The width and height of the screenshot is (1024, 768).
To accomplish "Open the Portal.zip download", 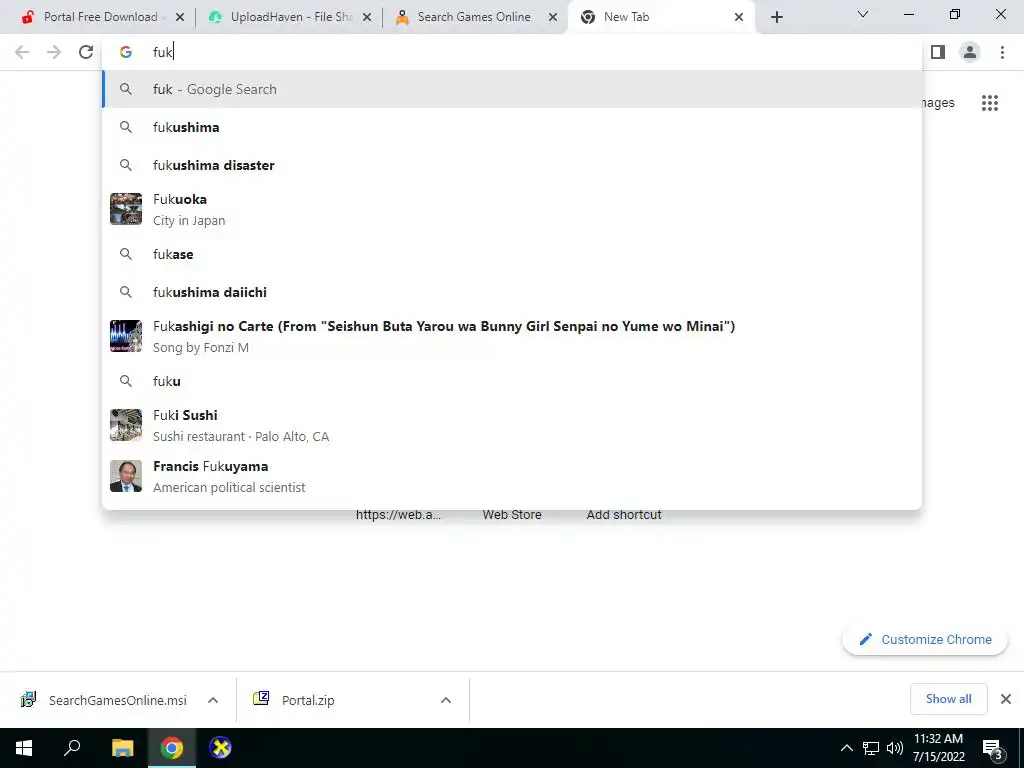I will click(295, 700).
